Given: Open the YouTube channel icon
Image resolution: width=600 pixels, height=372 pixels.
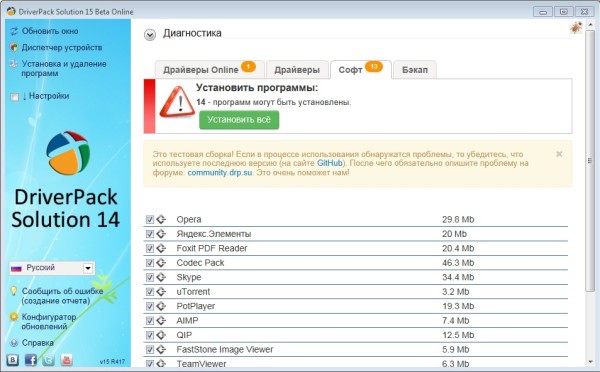Looking at the screenshot, I should pos(66,360).
